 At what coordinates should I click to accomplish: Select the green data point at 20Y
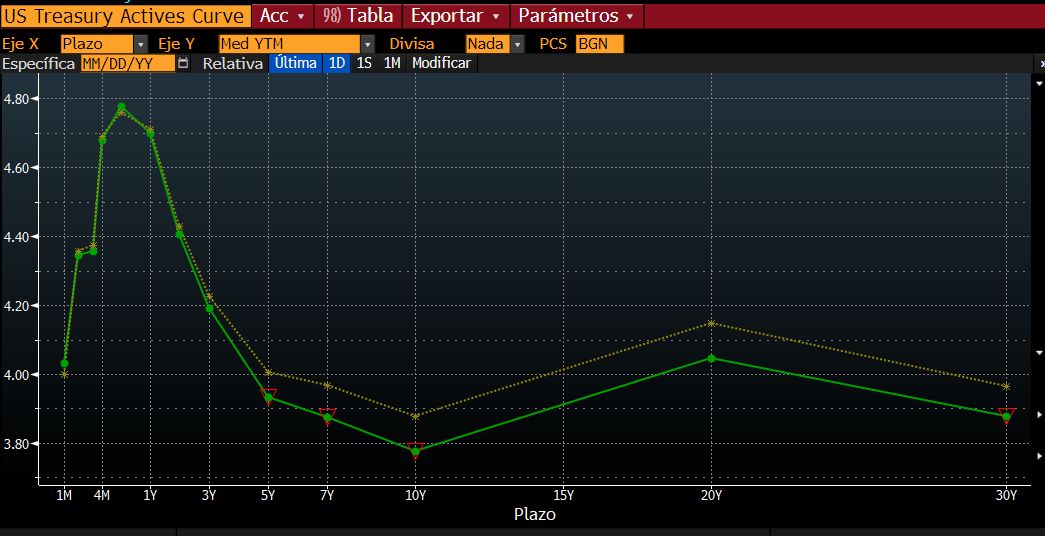pos(711,359)
